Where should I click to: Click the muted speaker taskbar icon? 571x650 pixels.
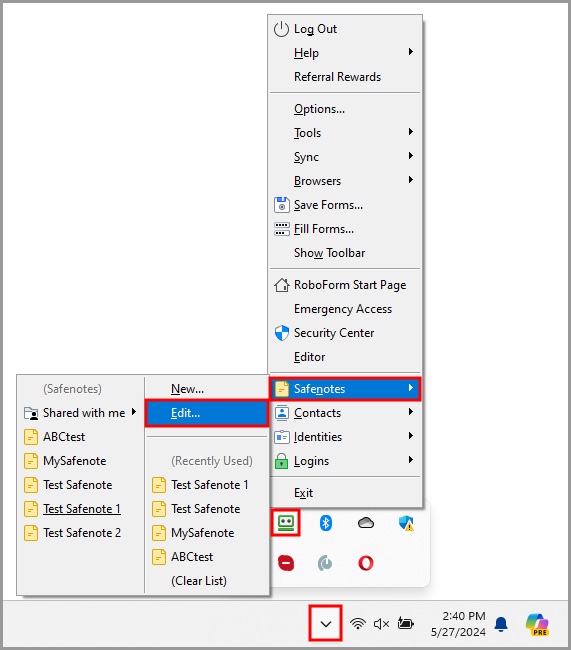(x=381, y=623)
